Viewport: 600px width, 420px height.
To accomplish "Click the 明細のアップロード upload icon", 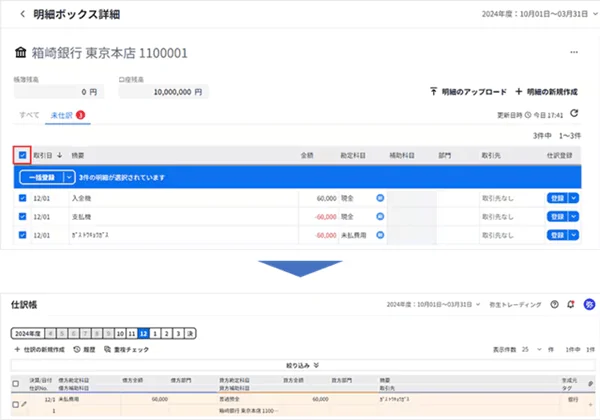I will point(433,90).
